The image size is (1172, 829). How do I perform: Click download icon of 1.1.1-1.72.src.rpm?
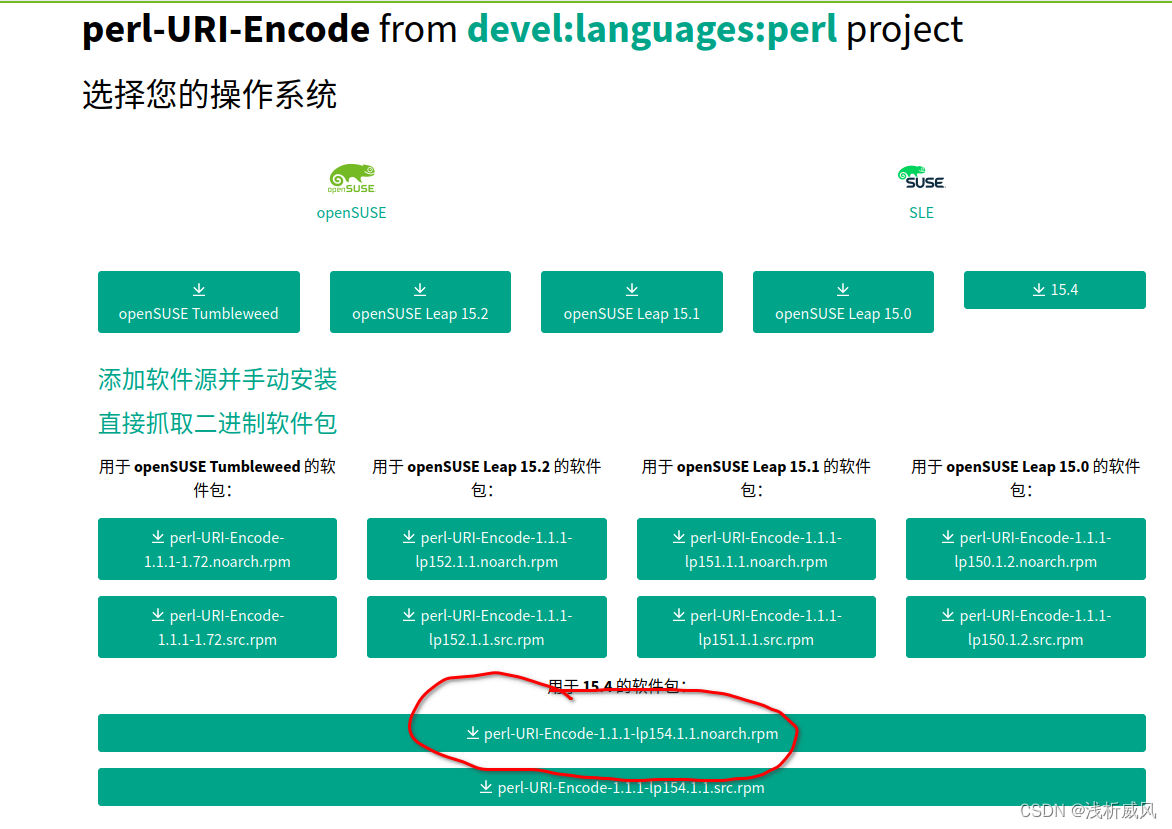click(x=158, y=615)
